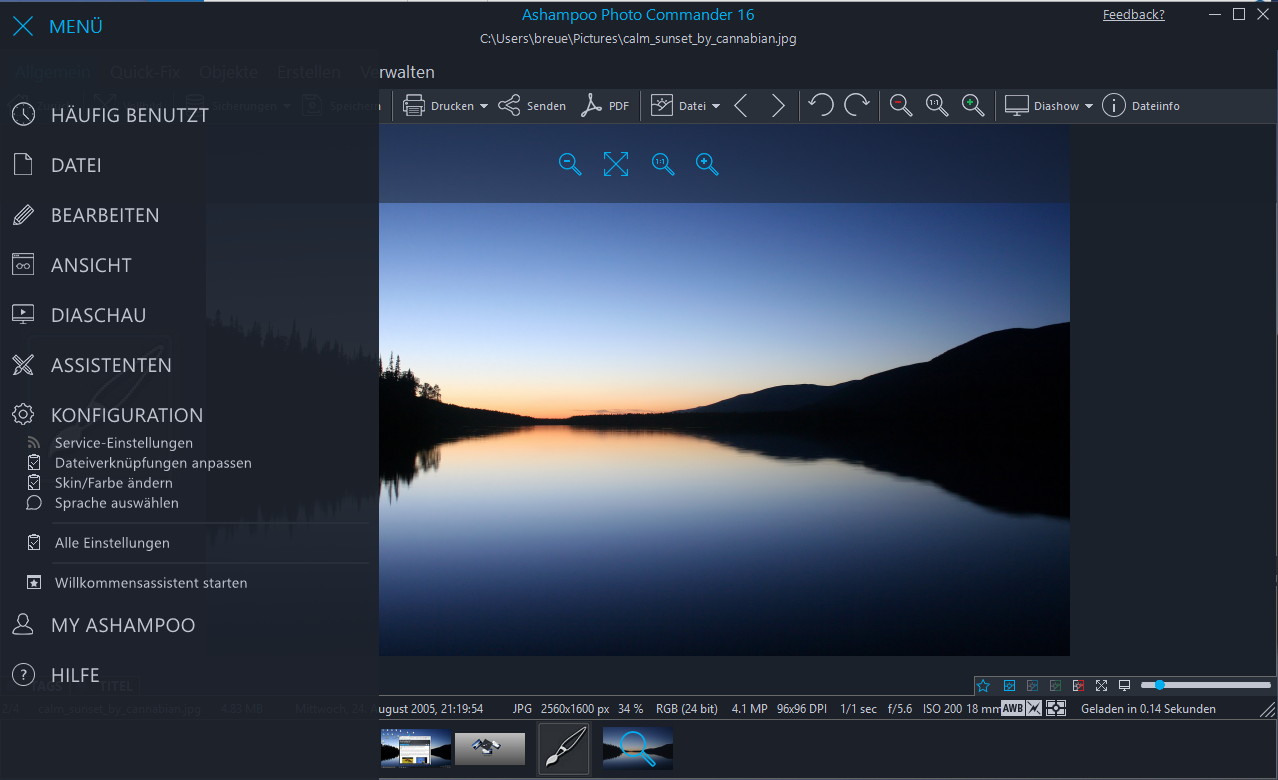Adjust the thumbnail size slider
The height and width of the screenshot is (780, 1278).
[x=1206, y=685]
